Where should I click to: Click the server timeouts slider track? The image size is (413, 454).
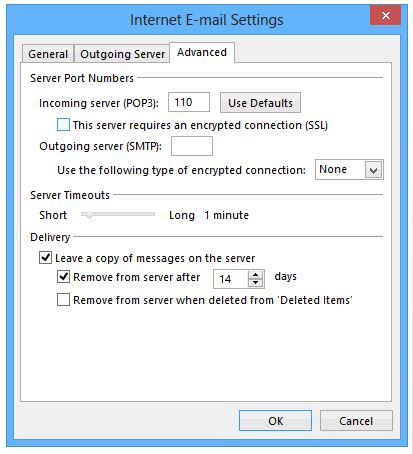118,214
